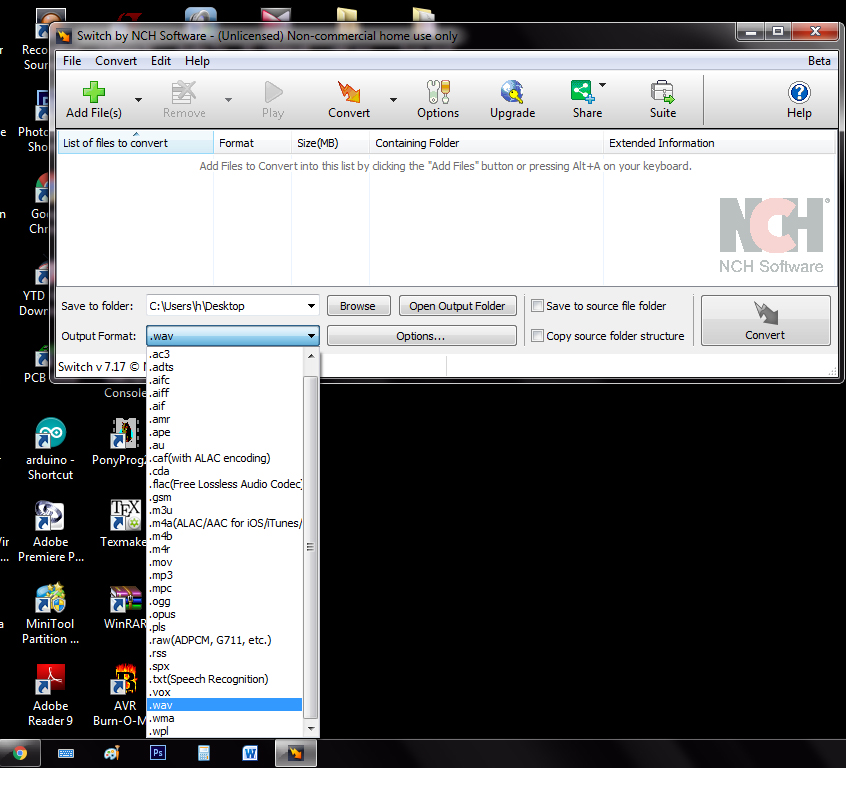The height and width of the screenshot is (798, 846).
Task: Click the Containing Folder column header
Action: [x=486, y=143]
